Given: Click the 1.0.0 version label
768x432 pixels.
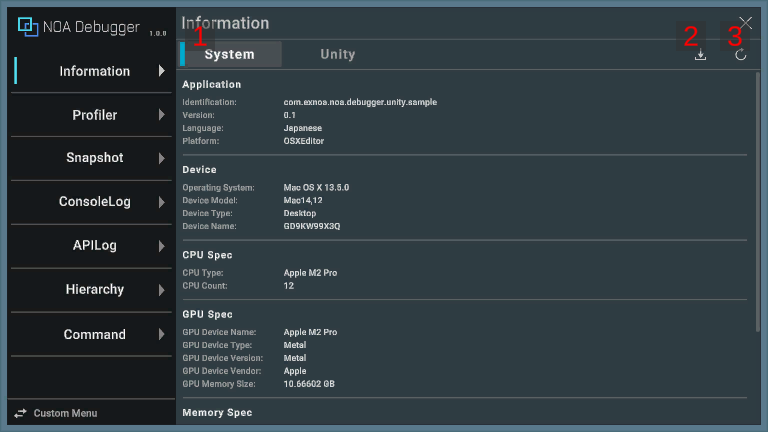Looking at the screenshot, I should [158, 33].
